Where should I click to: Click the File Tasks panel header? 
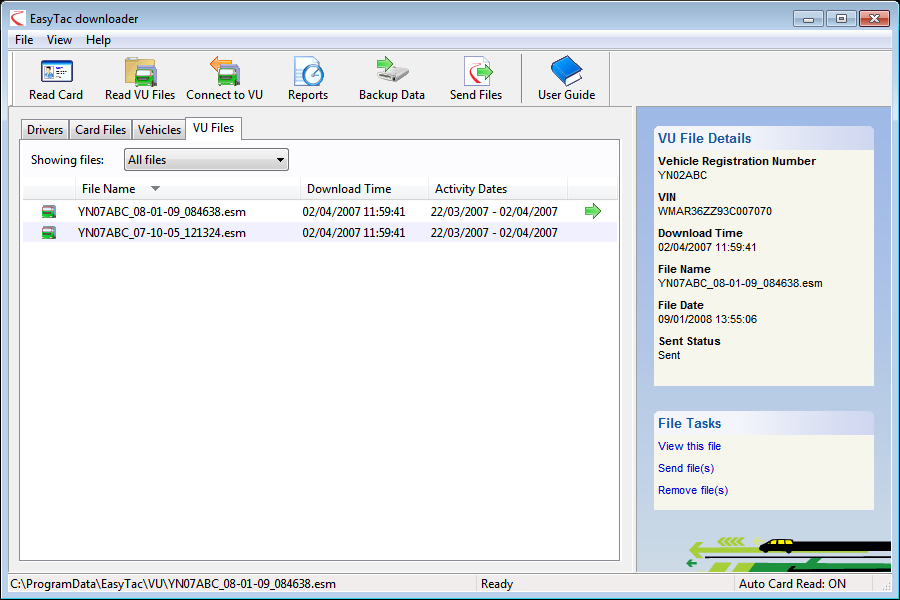pyautogui.click(x=763, y=423)
